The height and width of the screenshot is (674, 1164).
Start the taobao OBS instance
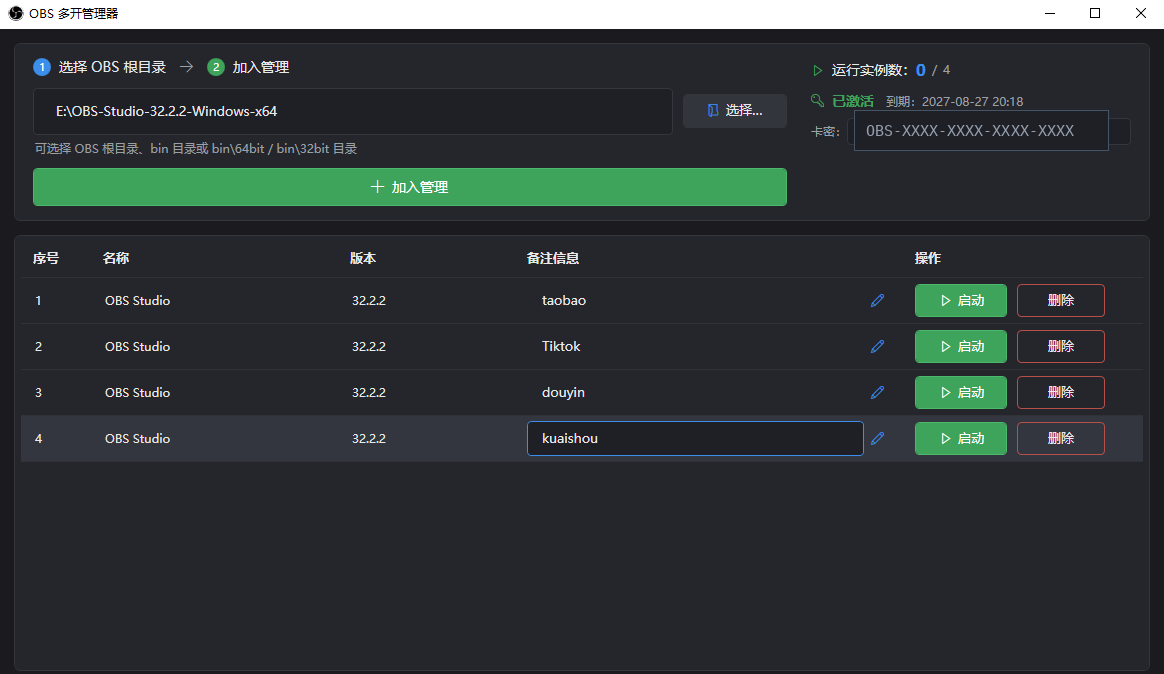(961, 301)
